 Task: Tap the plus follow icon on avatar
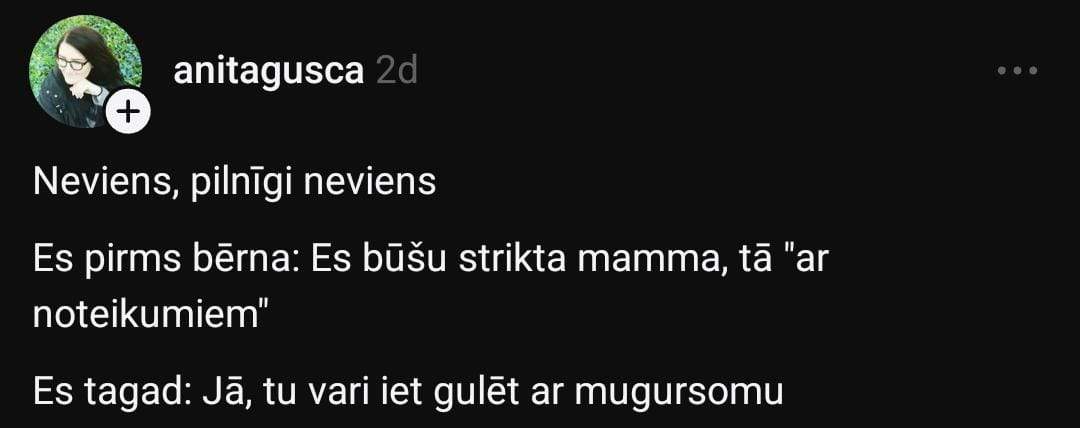(x=128, y=110)
